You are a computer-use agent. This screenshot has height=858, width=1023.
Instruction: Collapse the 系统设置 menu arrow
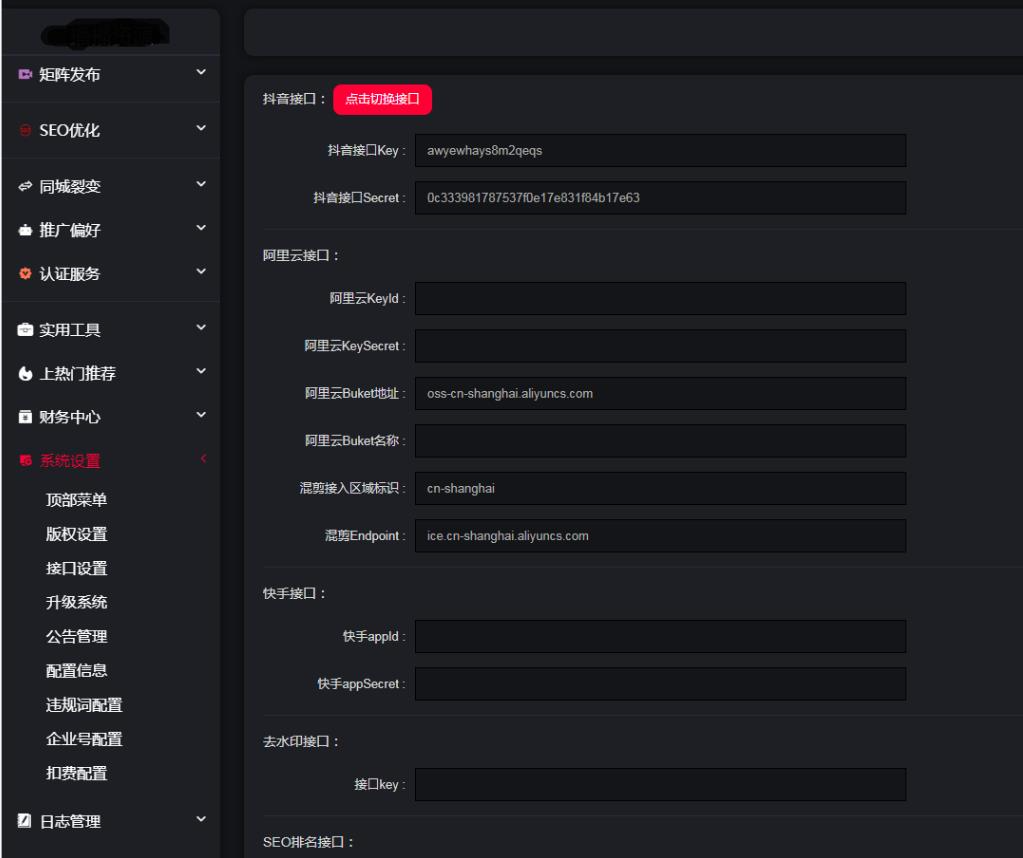coord(201,459)
